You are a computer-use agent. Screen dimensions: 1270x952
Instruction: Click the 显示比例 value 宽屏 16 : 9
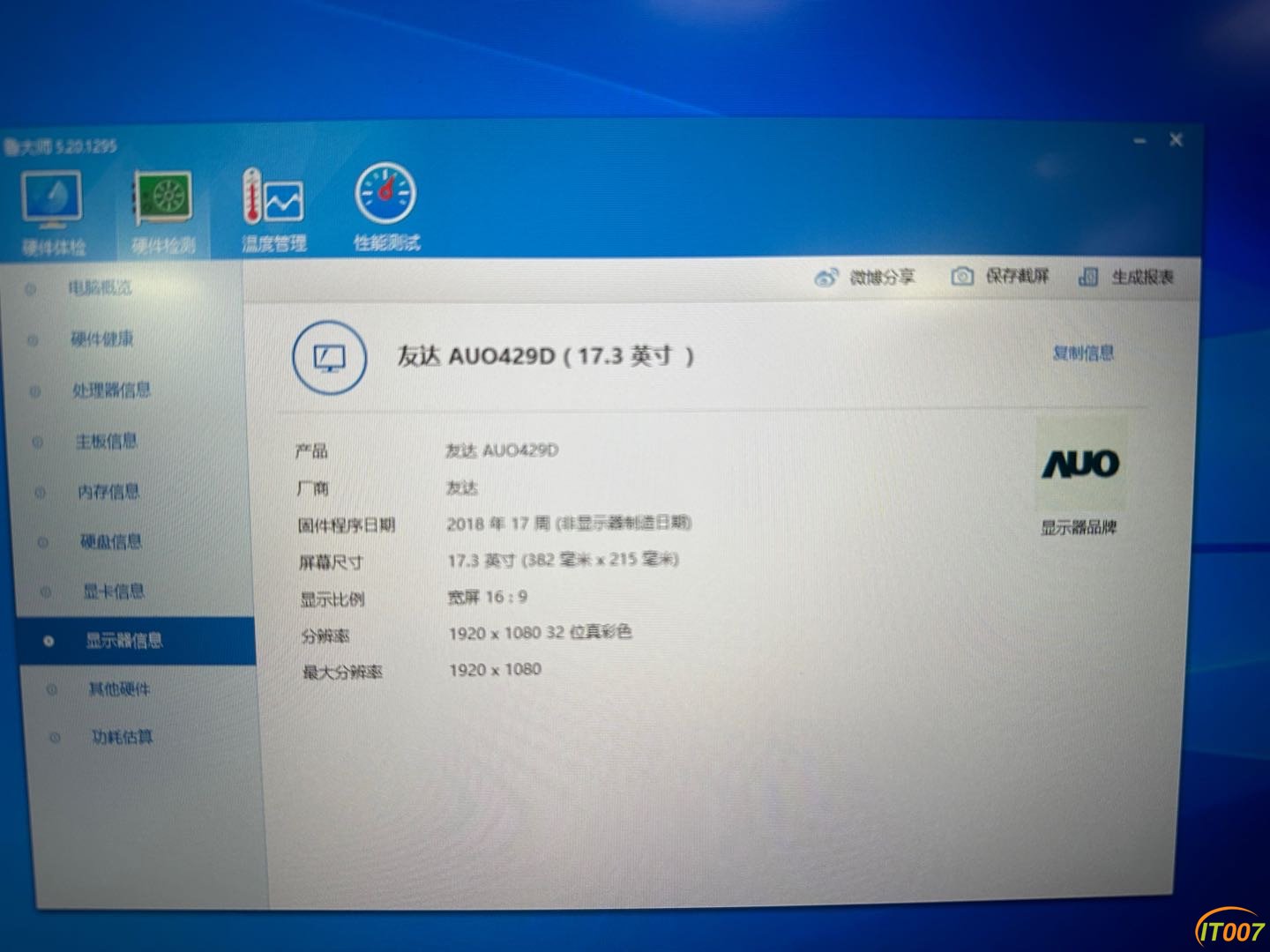pos(487,597)
